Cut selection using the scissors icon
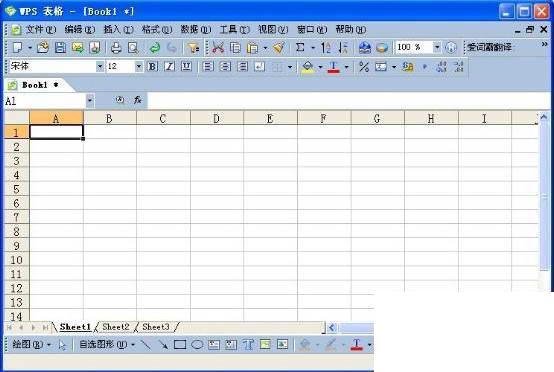The width and height of the screenshot is (554, 372). click(218, 47)
